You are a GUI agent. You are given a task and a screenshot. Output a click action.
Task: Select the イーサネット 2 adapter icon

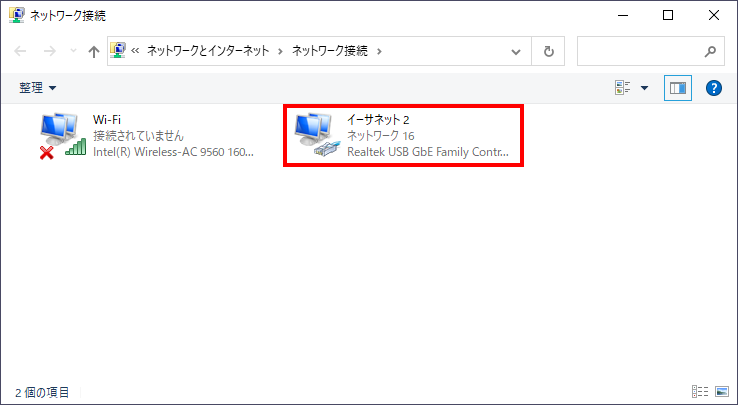tap(316, 136)
